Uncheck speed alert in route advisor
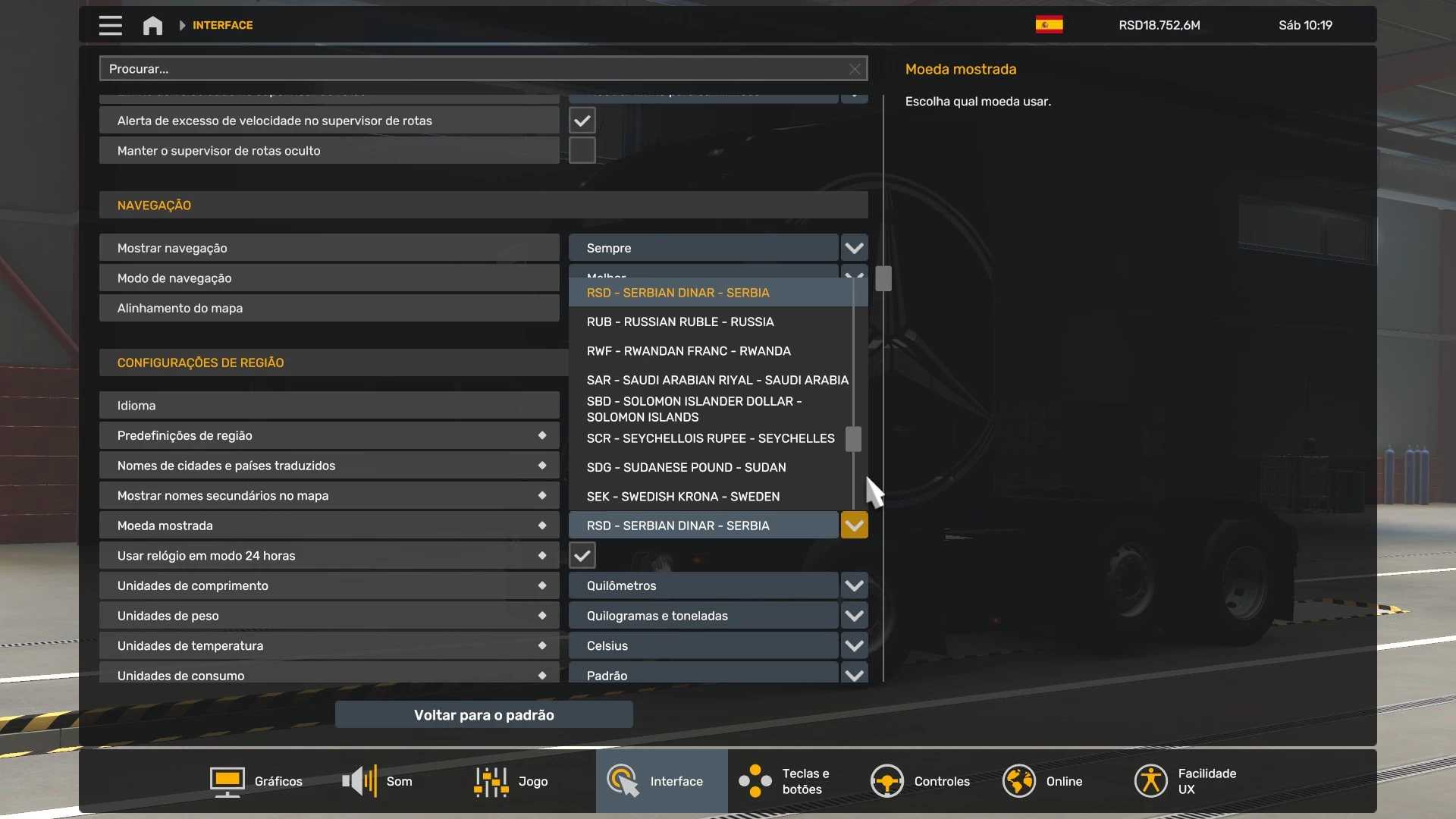This screenshot has height=819, width=1456. pos(582,121)
